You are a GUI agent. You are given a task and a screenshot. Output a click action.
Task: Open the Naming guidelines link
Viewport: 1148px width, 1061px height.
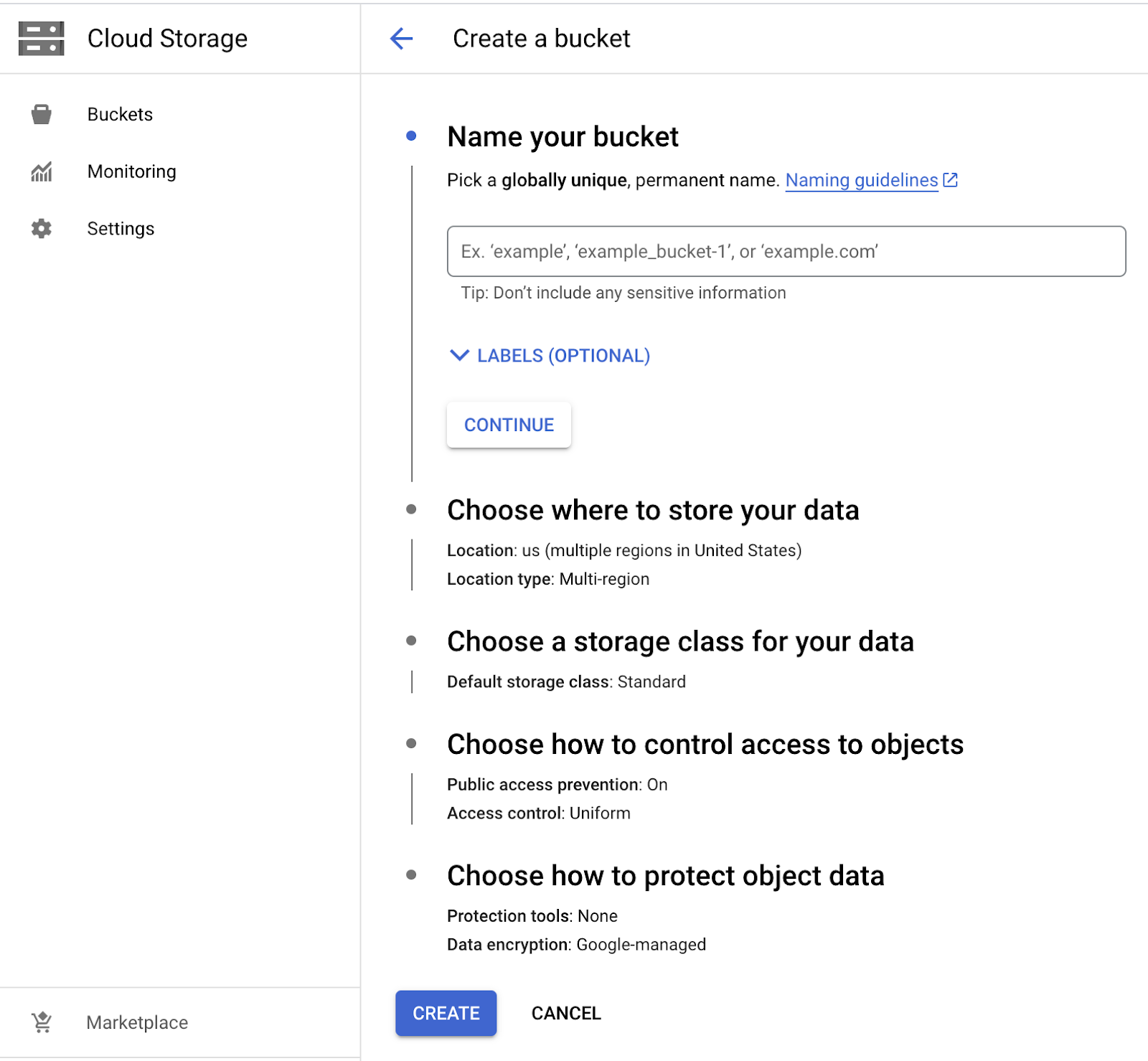coord(861,180)
